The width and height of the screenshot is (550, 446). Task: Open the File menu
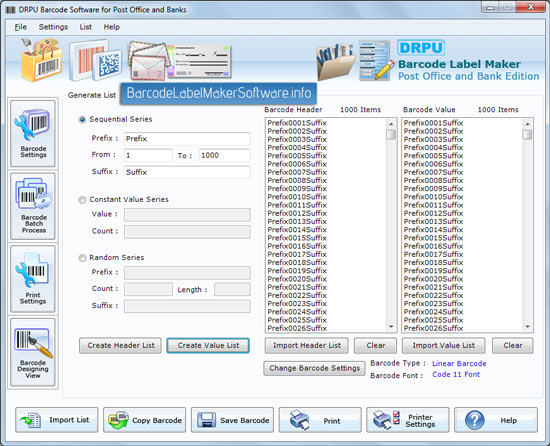20,27
